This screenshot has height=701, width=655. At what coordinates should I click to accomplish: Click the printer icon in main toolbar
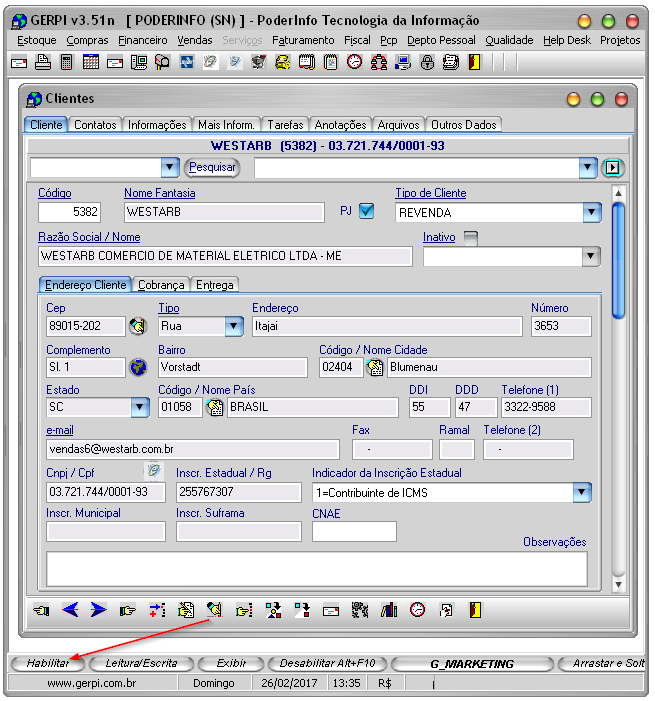42,62
